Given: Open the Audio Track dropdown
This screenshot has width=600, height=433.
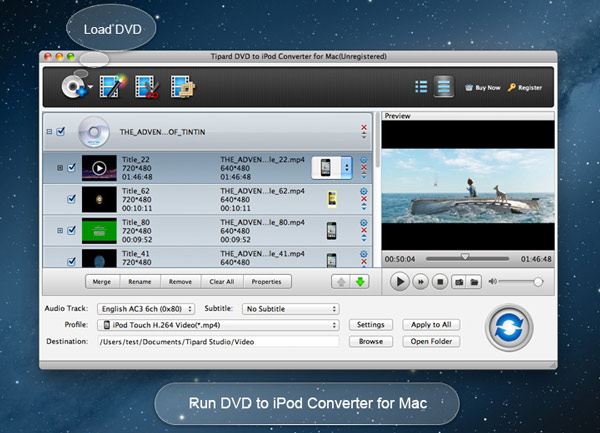Looking at the screenshot, I should [x=146, y=309].
